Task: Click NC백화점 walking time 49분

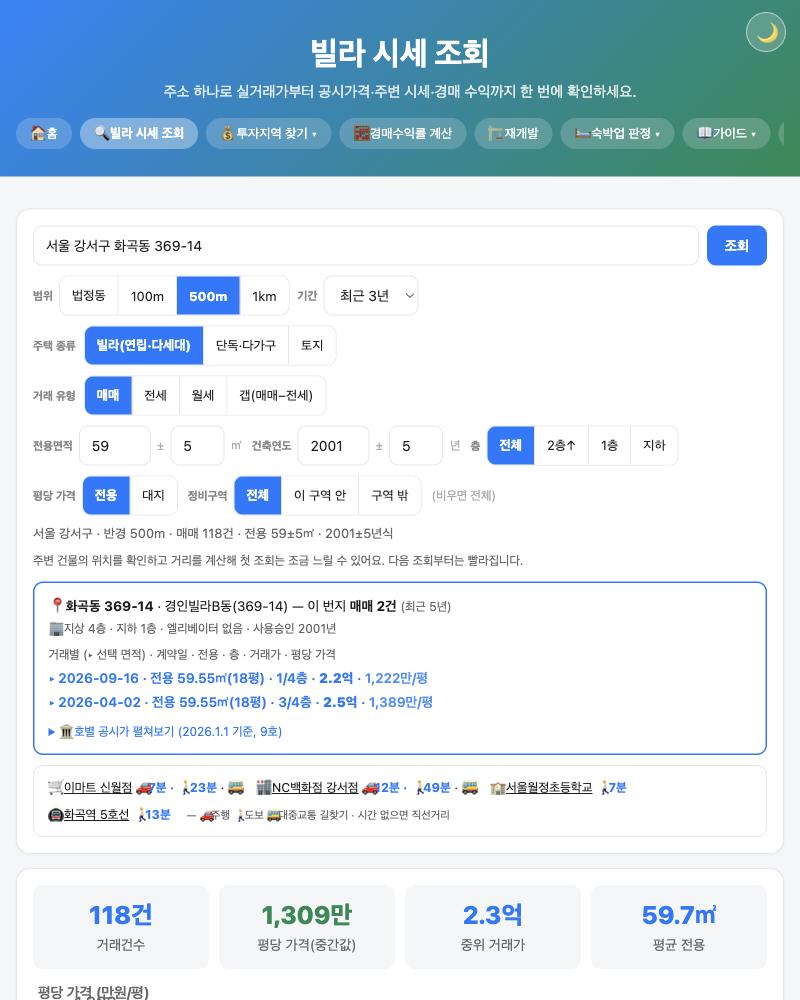Action: (437, 788)
